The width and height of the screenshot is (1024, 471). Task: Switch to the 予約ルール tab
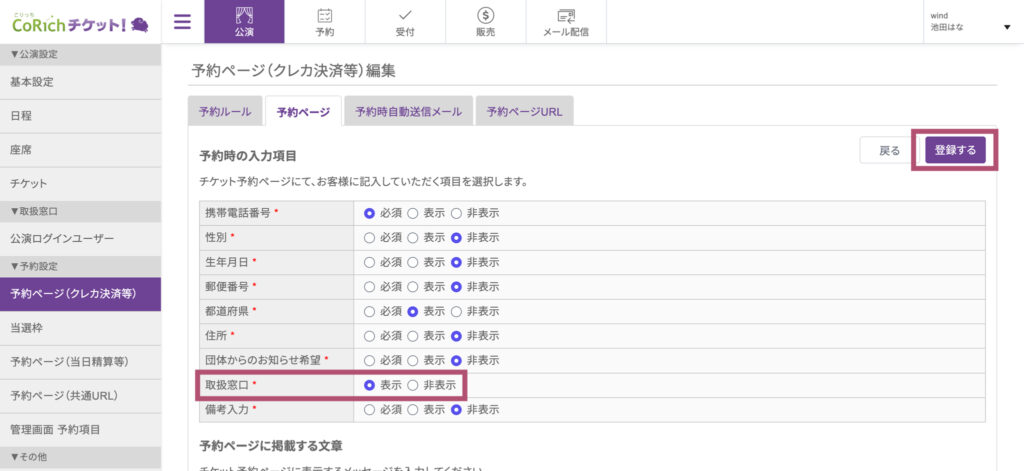point(225,112)
